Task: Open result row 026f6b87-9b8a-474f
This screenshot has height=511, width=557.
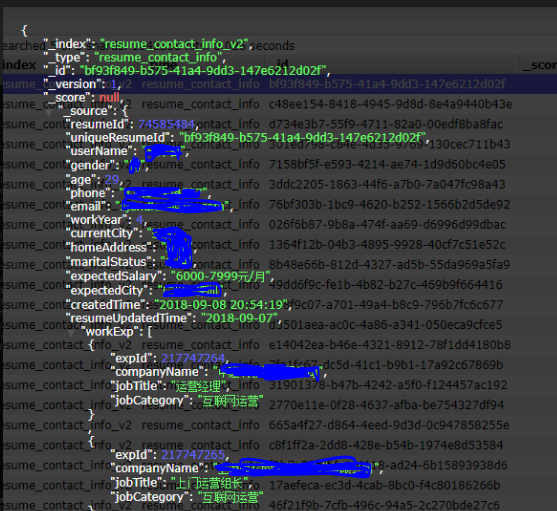Action: coord(280,224)
